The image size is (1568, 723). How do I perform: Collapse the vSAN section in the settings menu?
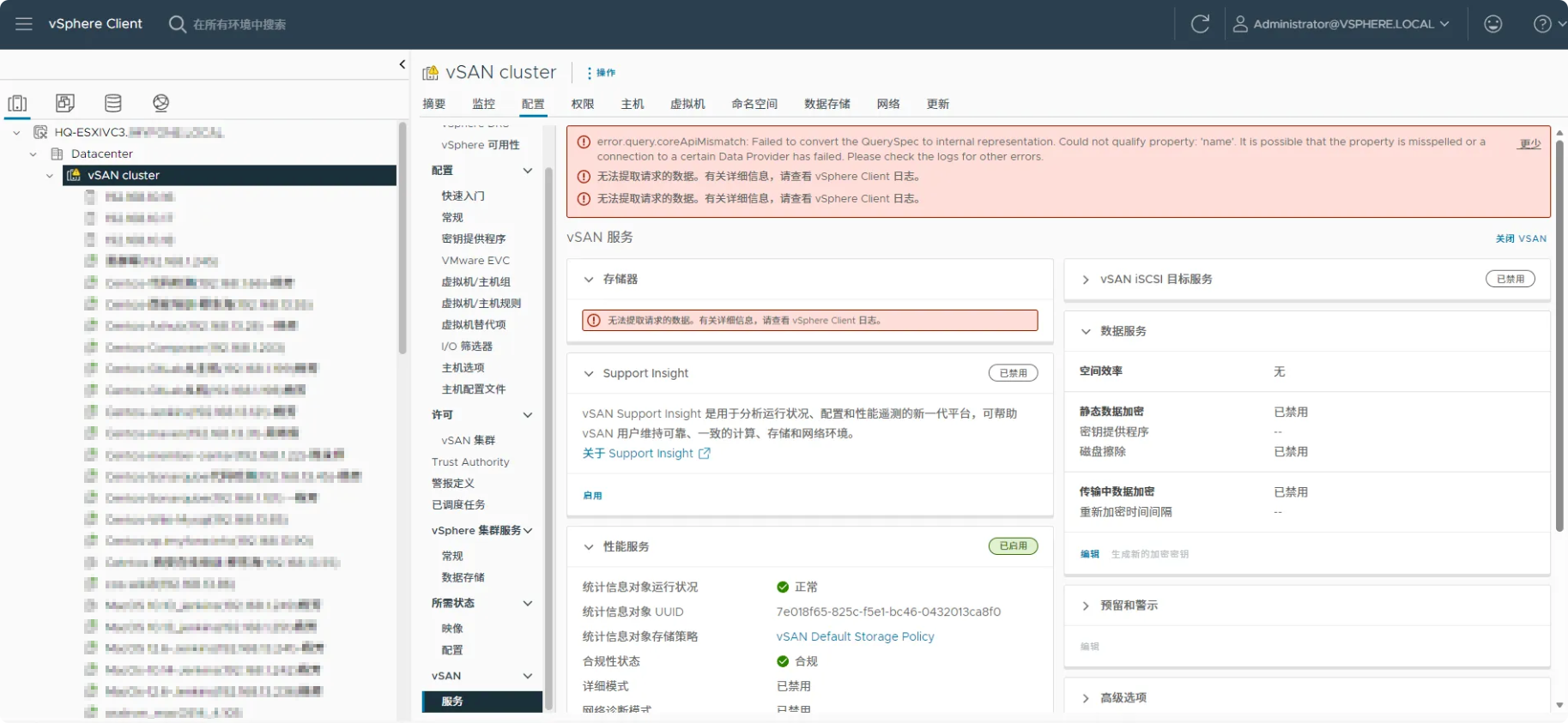528,677
